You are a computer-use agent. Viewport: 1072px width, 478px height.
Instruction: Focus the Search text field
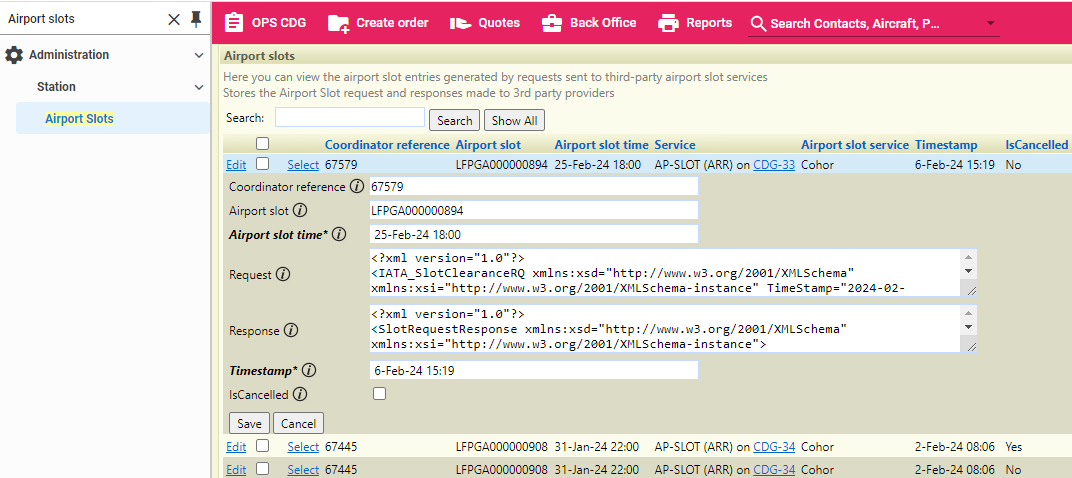coord(350,117)
